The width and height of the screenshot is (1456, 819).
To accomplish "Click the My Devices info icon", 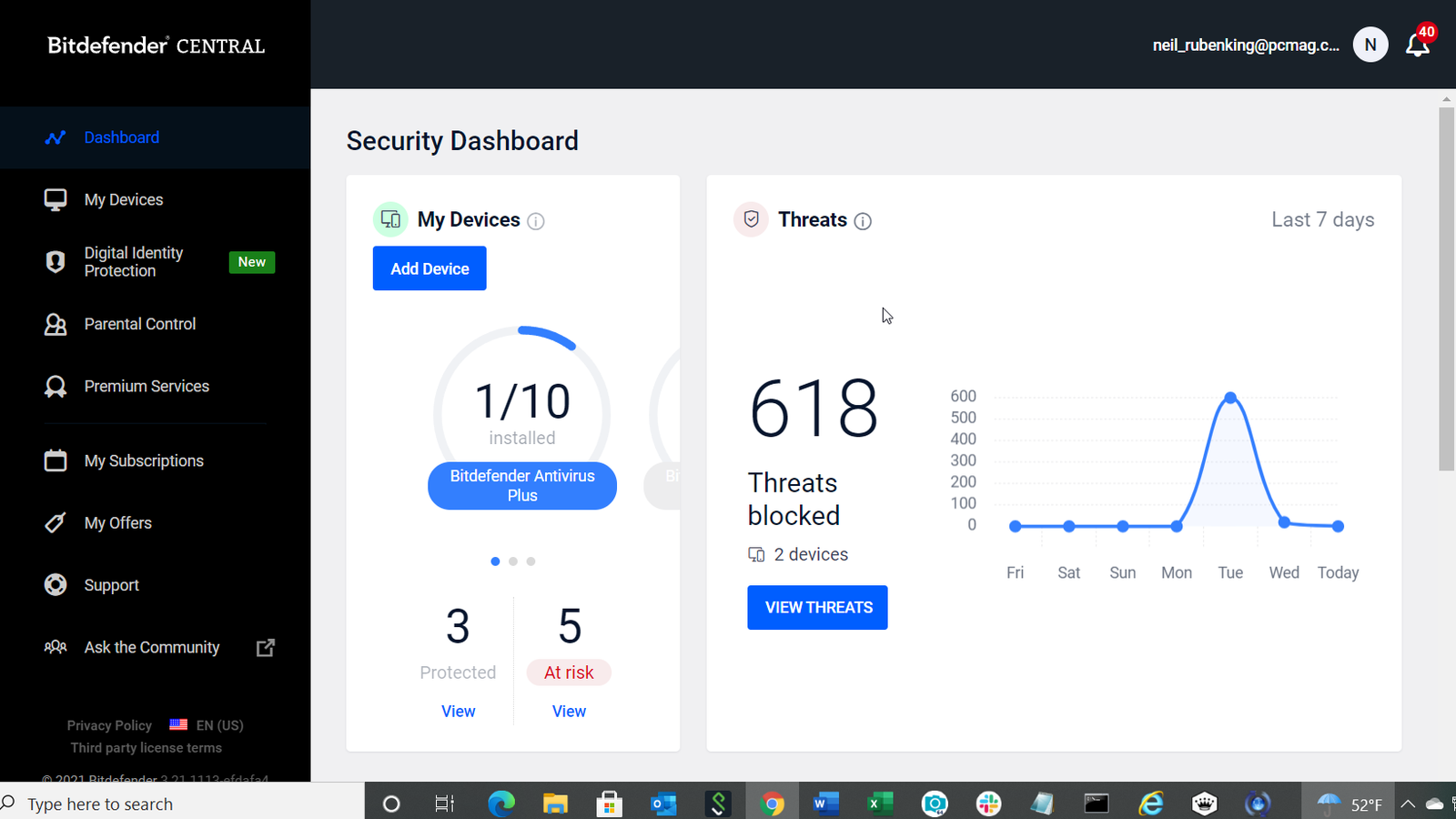I will tap(536, 221).
